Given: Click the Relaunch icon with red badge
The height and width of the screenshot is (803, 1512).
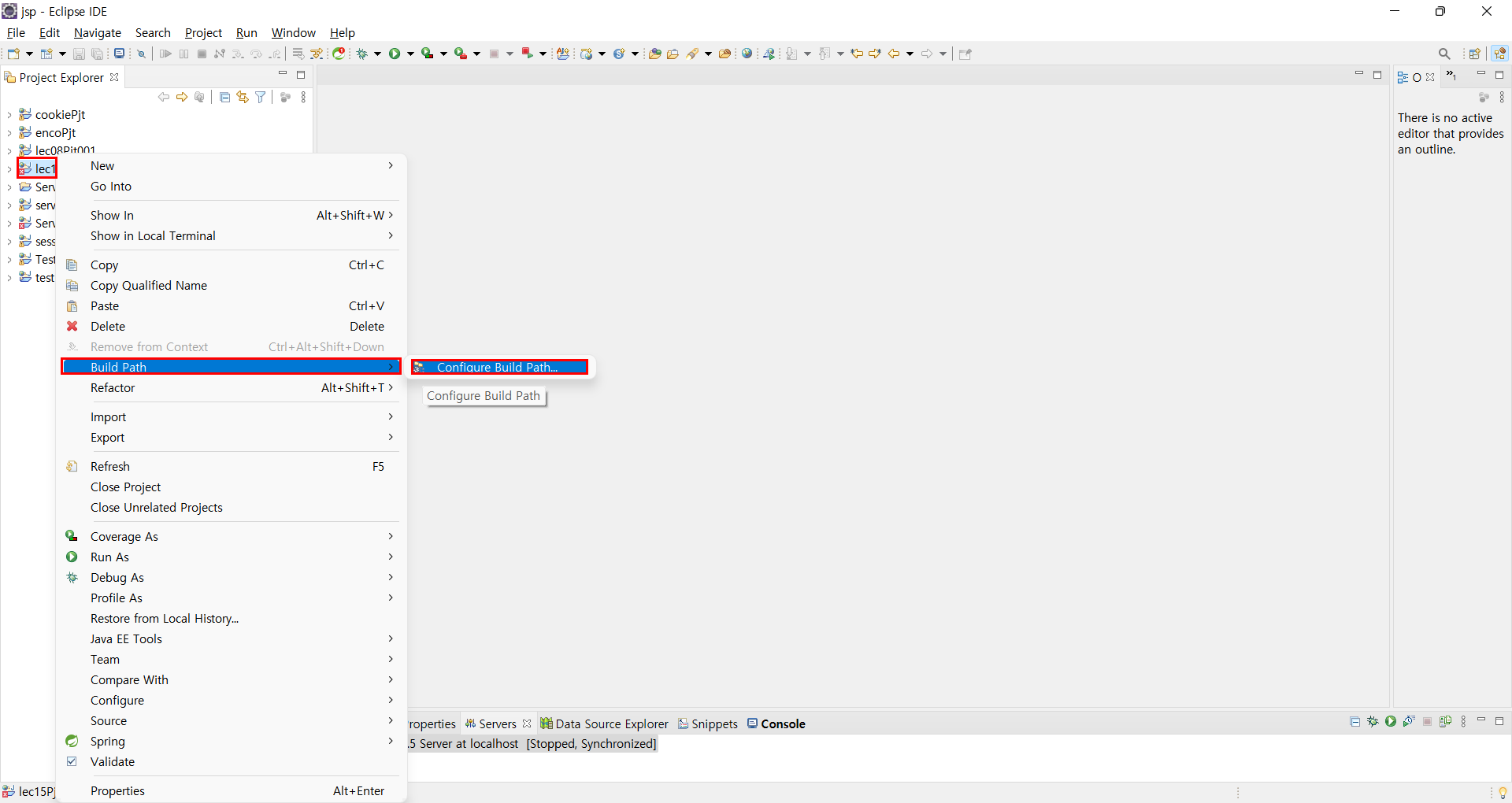Looking at the screenshot, I should click(x=528, y=54).
